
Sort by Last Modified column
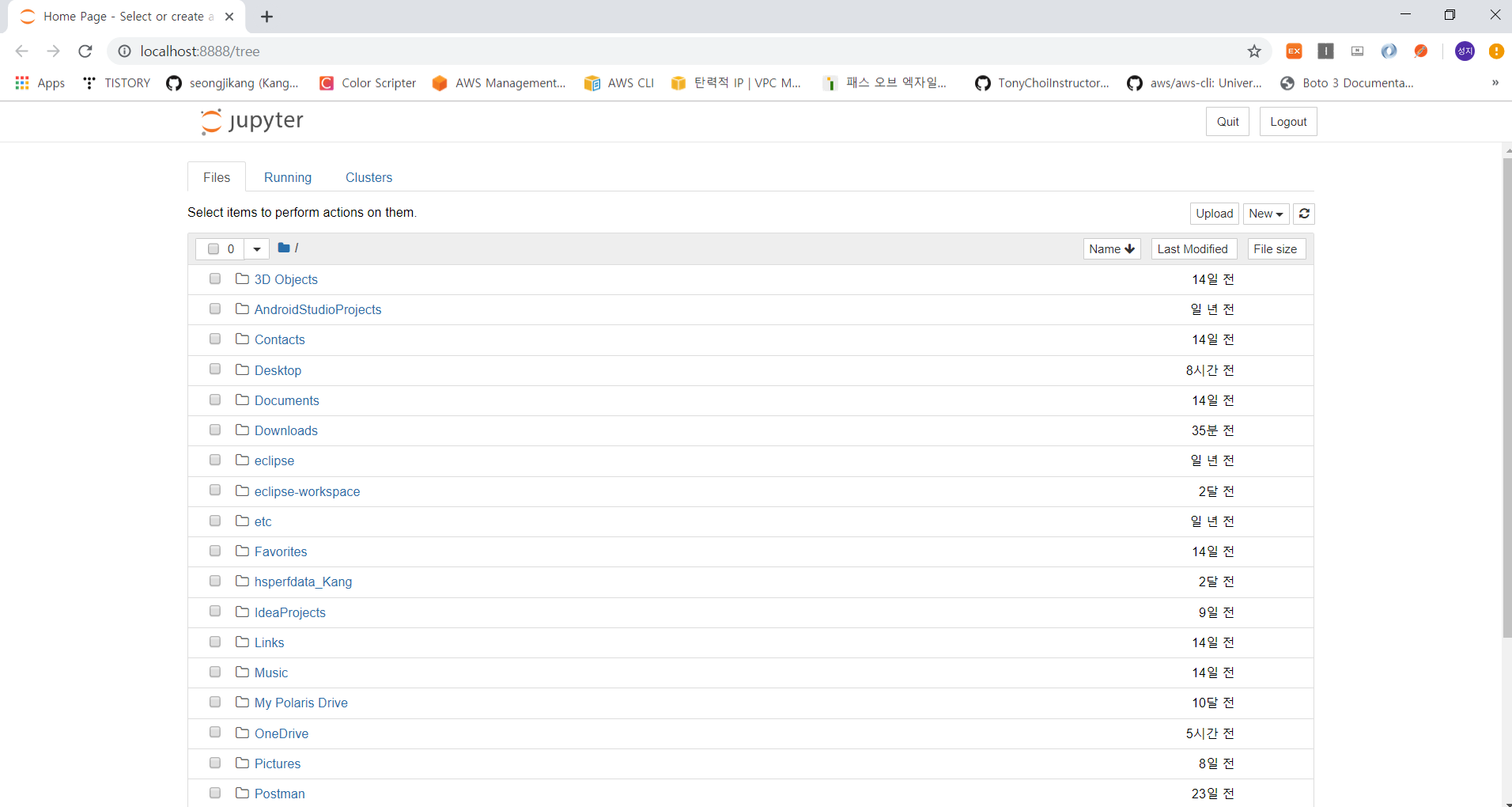[x=1193, y=249]
